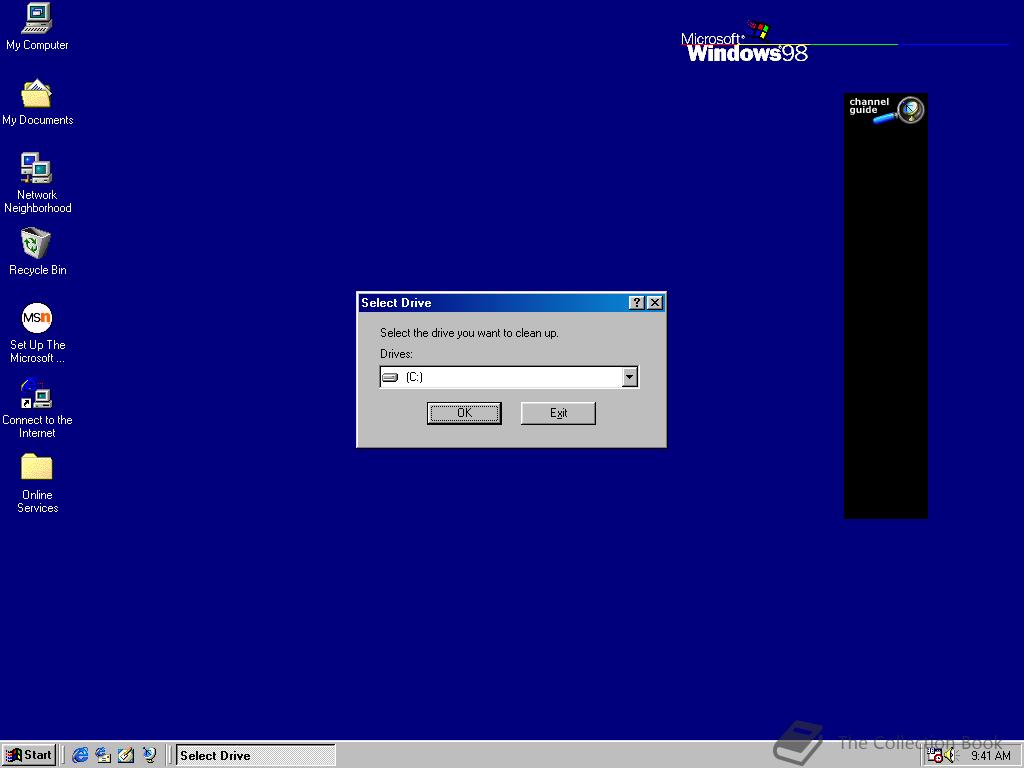
Task: Click the volume speaker tray icon
Action: click(950, 756)
